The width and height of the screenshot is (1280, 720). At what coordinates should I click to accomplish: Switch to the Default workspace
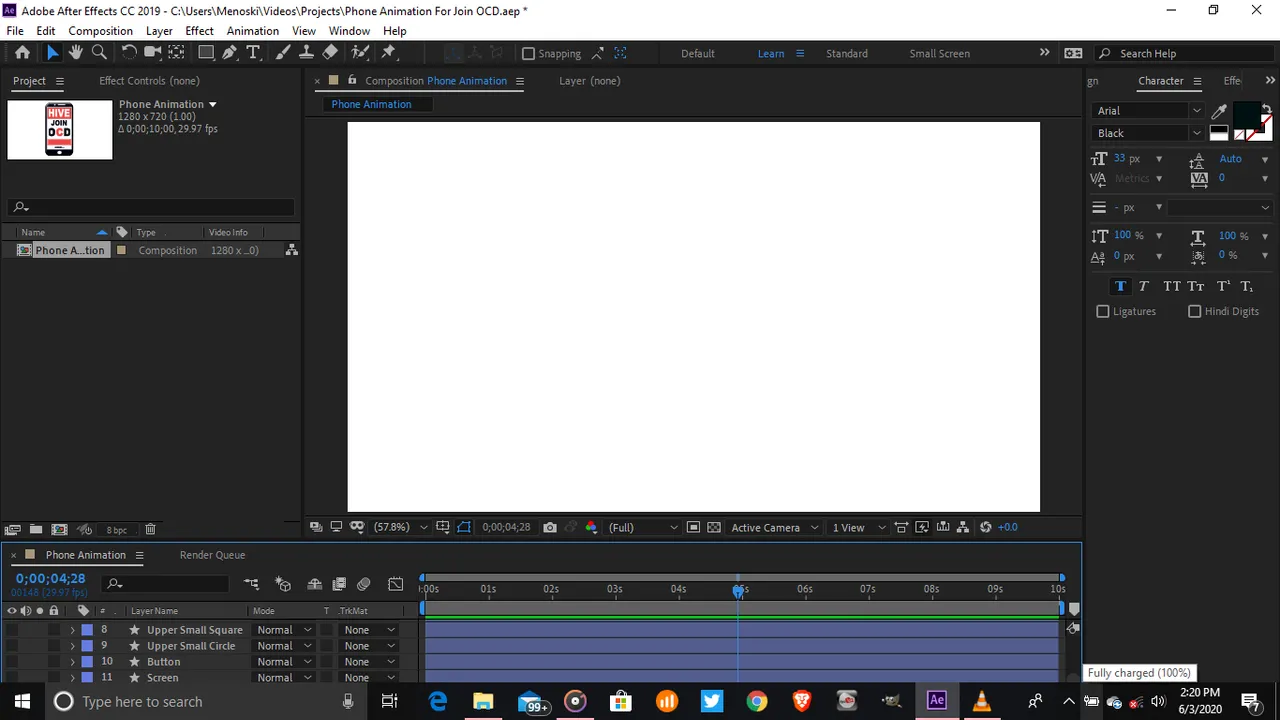point(698,53)
